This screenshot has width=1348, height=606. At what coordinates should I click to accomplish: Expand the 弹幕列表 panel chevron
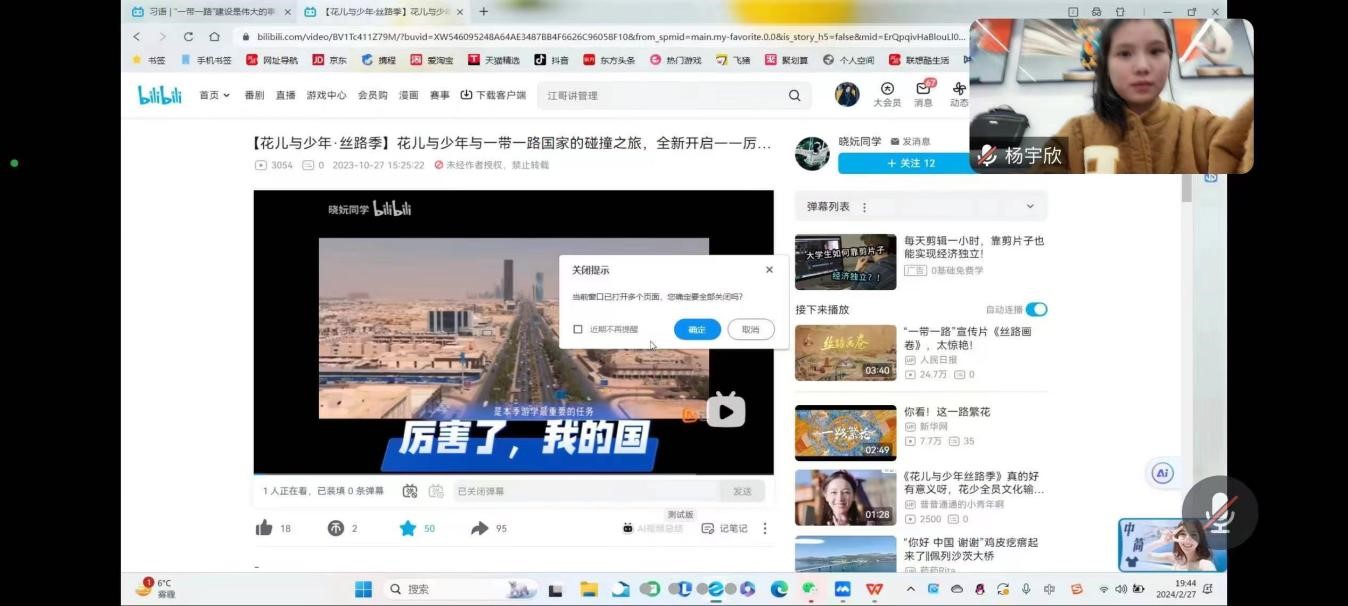1030,207
